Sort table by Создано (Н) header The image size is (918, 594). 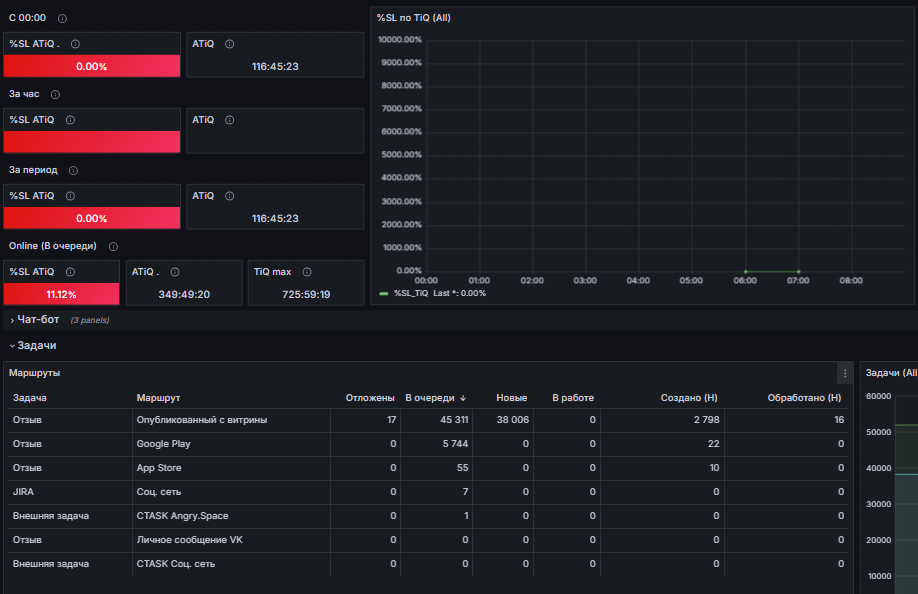[689, 398]
